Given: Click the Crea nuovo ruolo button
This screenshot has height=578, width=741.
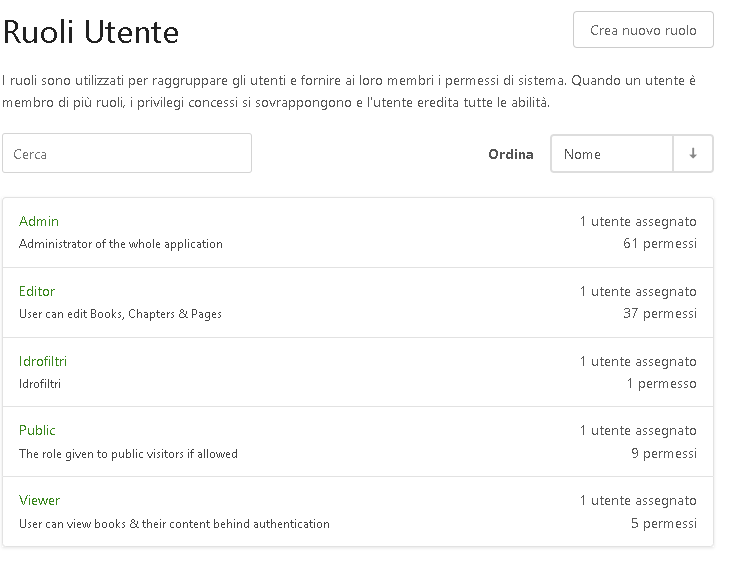Looking at the screenshot, I should 642,30.
